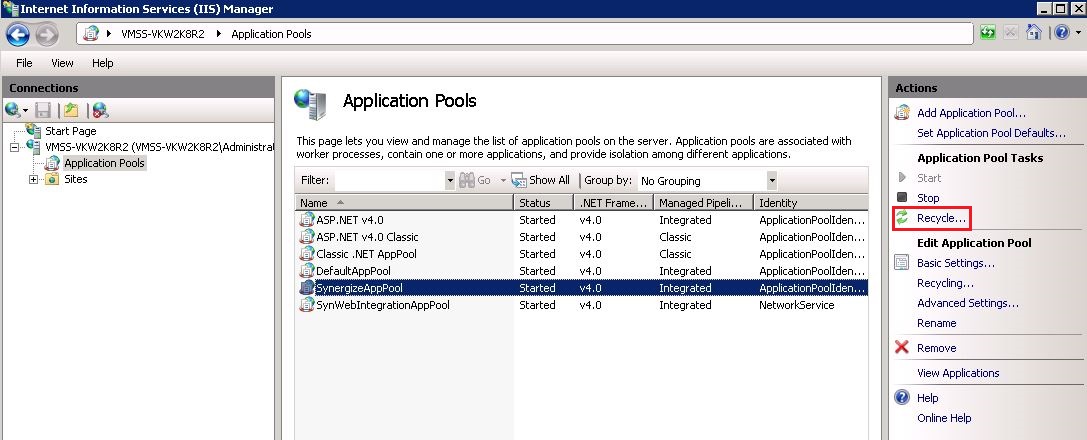Expand the Sites tree node
Viewport: 1087px width, 440px height.
pyautogui.click(x=33, y=179)
